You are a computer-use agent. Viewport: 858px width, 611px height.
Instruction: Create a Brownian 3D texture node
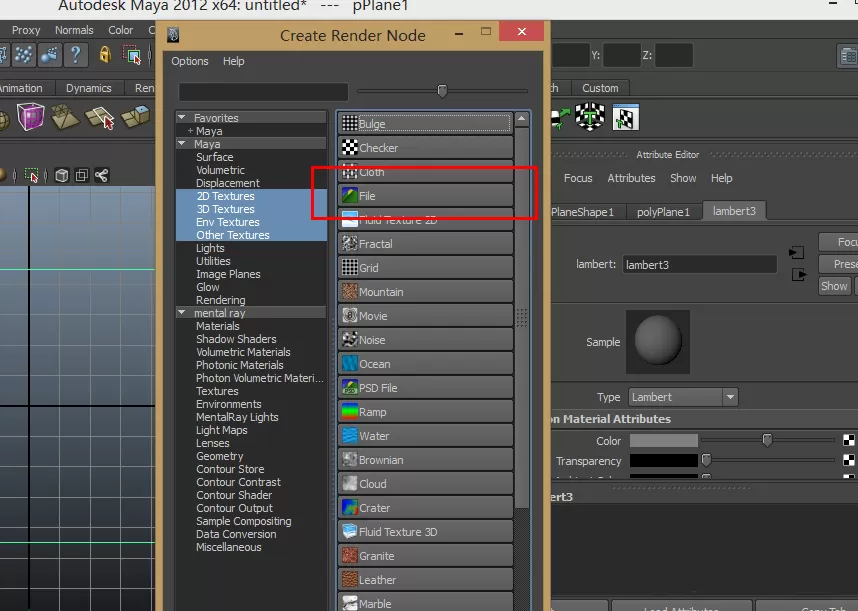426,461
